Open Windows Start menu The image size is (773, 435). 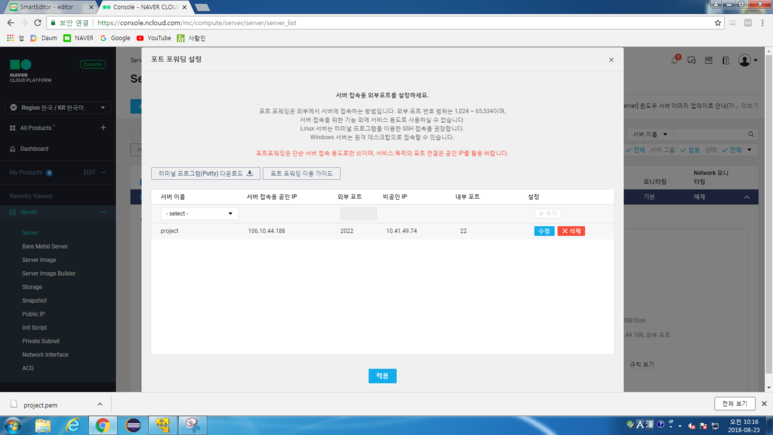(13, 425)
